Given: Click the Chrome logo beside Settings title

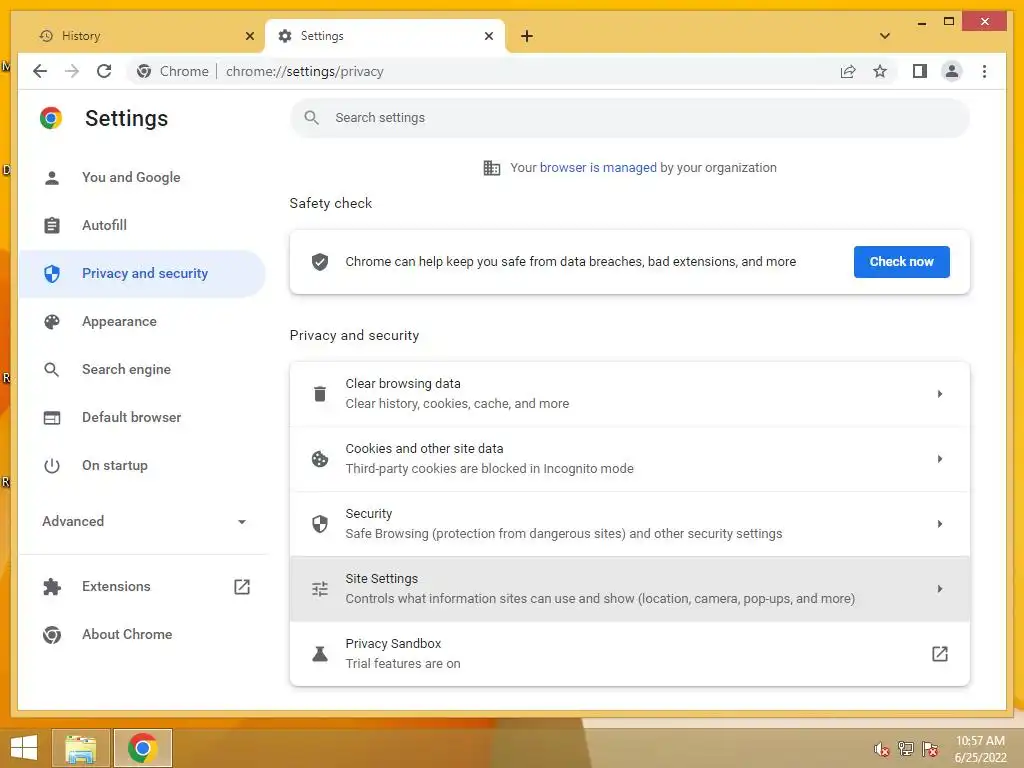Looking at the screenshot, I should pos(51,118).
